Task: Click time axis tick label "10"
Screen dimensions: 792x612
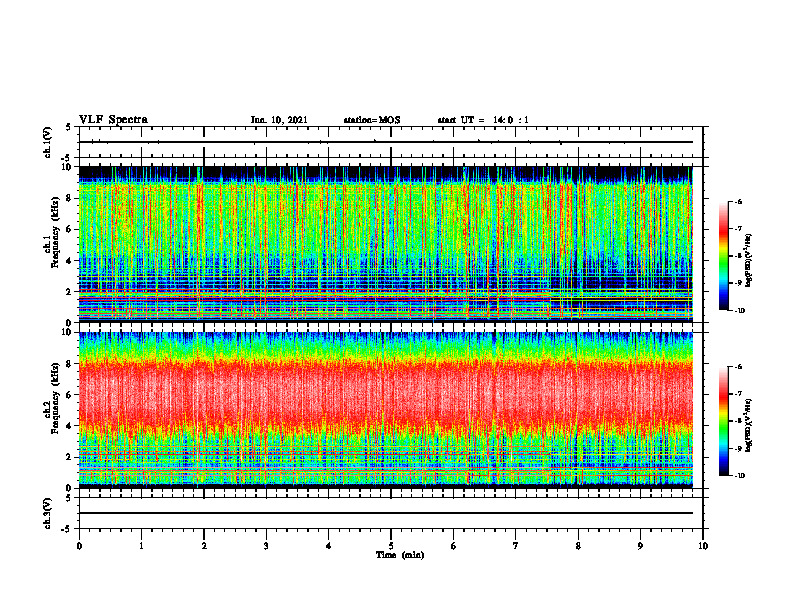Action: (703, 546)
